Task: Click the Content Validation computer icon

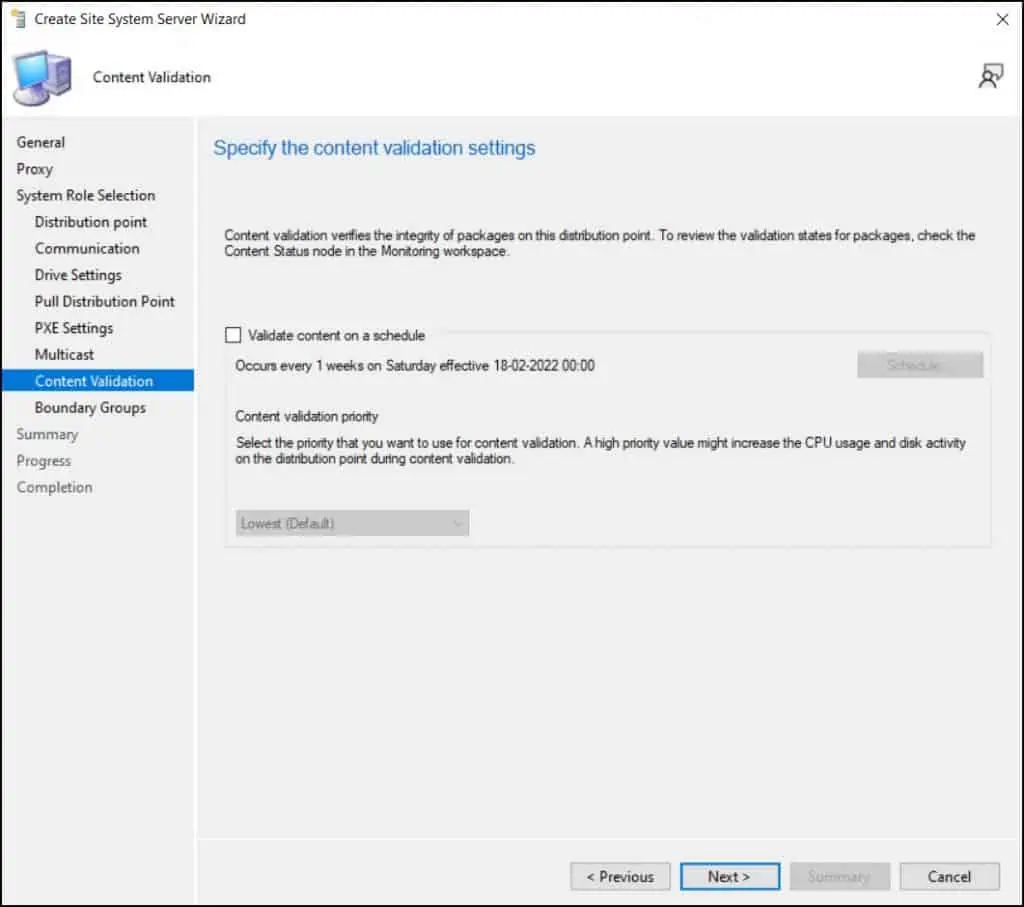Action: click(42, 77)
